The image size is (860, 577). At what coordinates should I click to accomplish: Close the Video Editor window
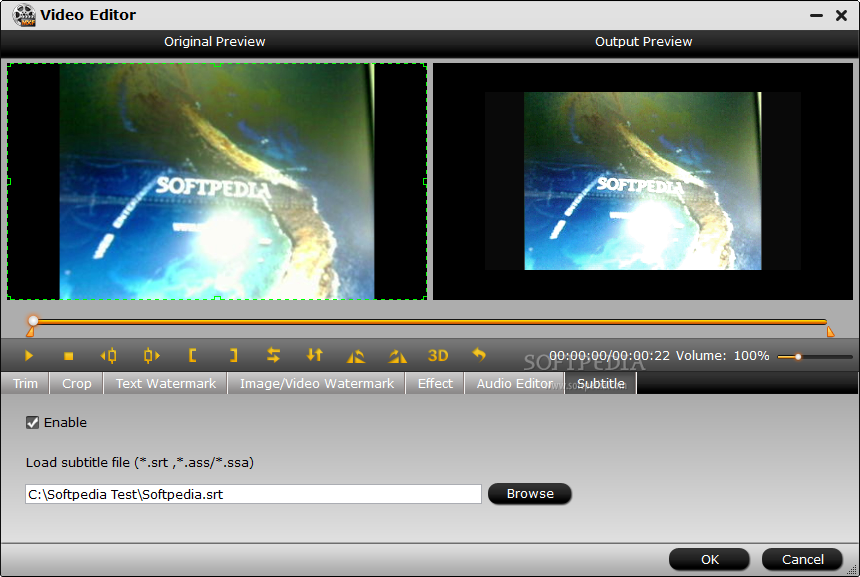[841, 15]
